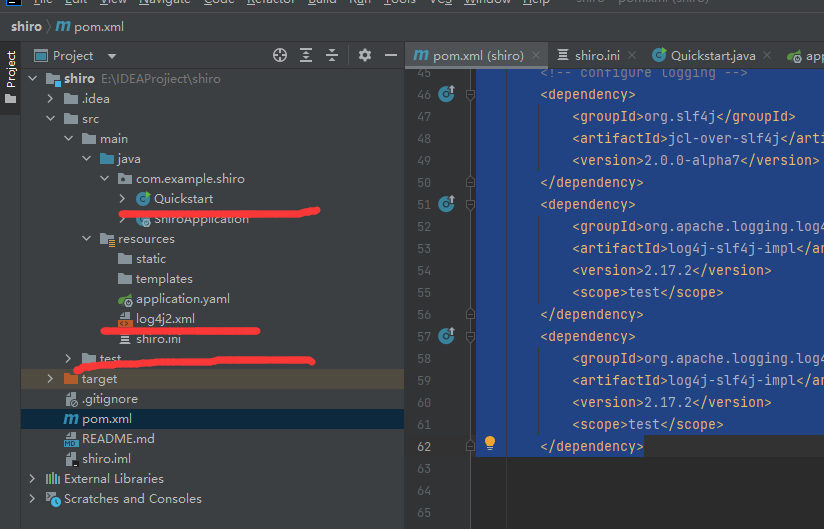Expand Scratches and Consoles arrow
This screenshot has height=529, width=824.
click(x=32, y=498)
